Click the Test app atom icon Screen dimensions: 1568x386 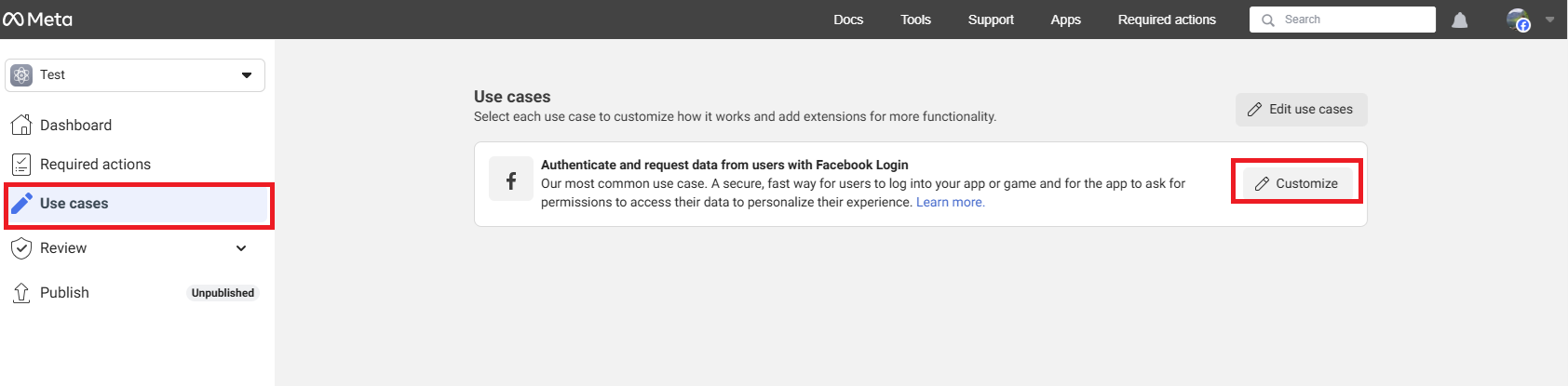click(x=21, y=75)
